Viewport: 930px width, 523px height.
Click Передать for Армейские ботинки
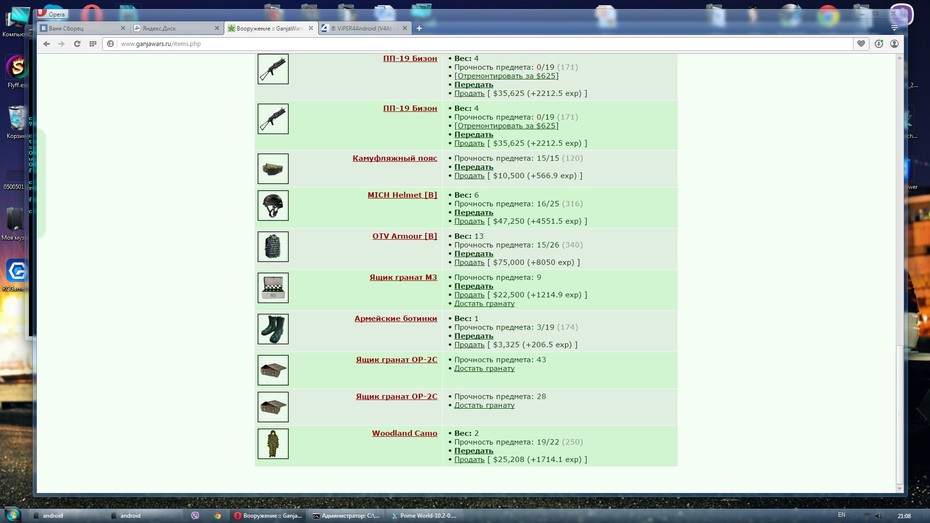(473, 336)
